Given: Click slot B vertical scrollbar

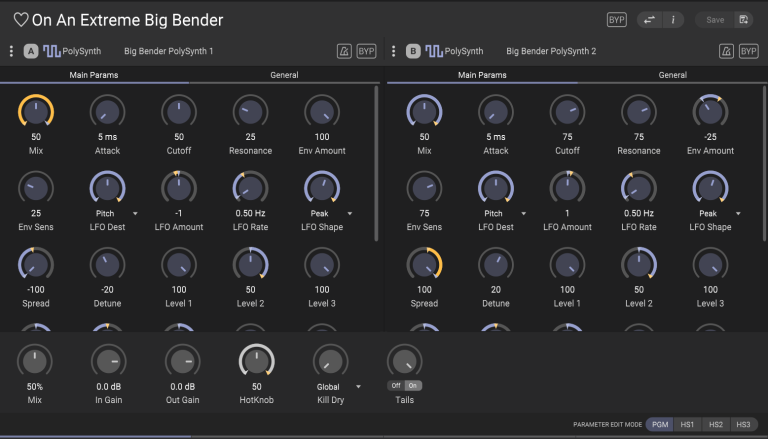Looking at the screenshot, I should click(765, 164).
